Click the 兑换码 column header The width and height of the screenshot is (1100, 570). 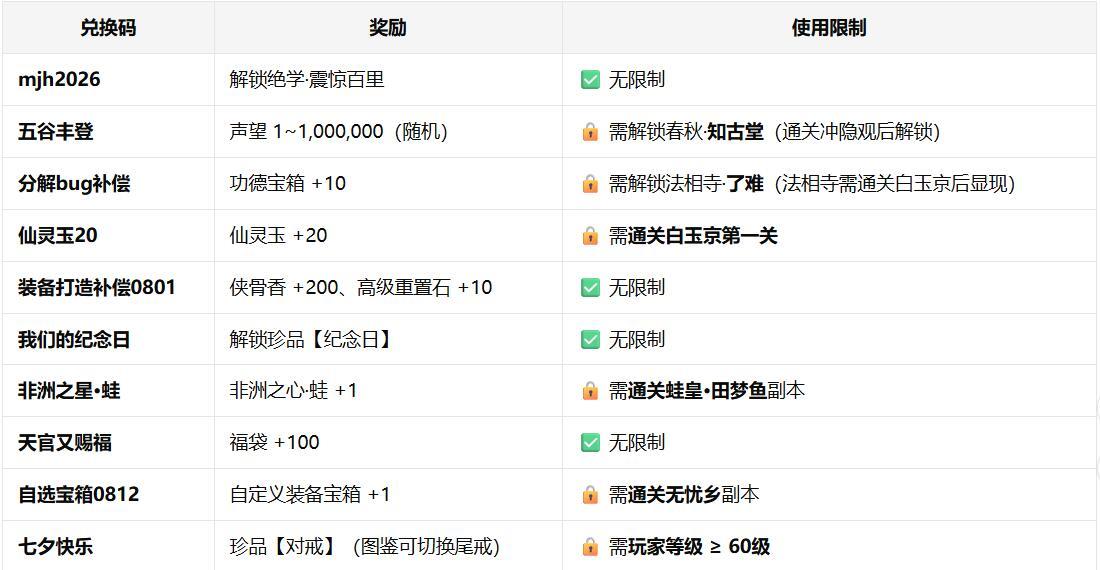[108, 28]
